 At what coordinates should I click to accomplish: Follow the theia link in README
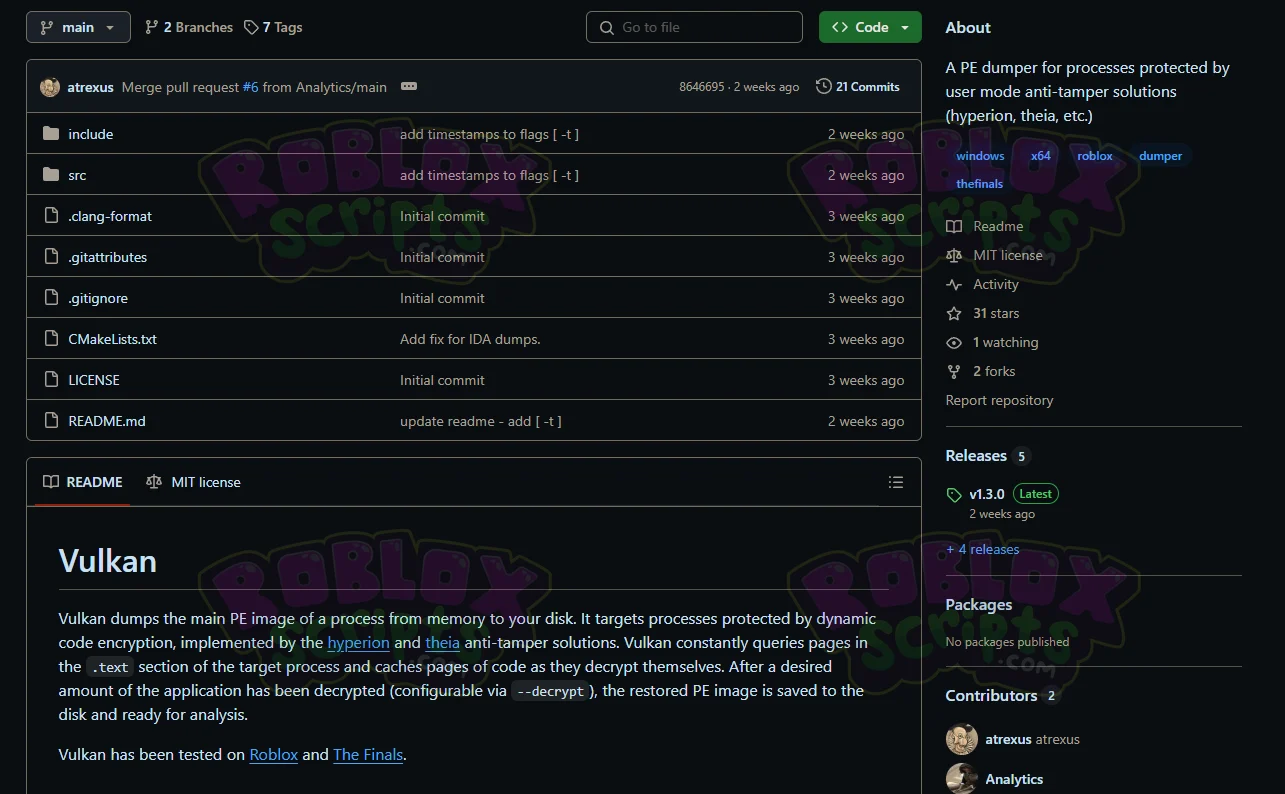[442, 642]
